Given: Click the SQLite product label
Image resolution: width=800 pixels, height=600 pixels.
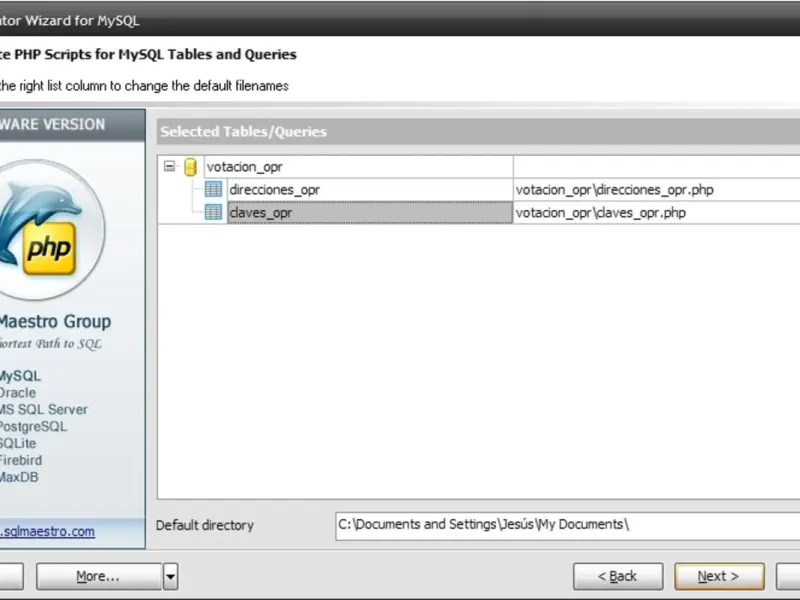Looking at the screenshot, I should (x=18, y=443).
